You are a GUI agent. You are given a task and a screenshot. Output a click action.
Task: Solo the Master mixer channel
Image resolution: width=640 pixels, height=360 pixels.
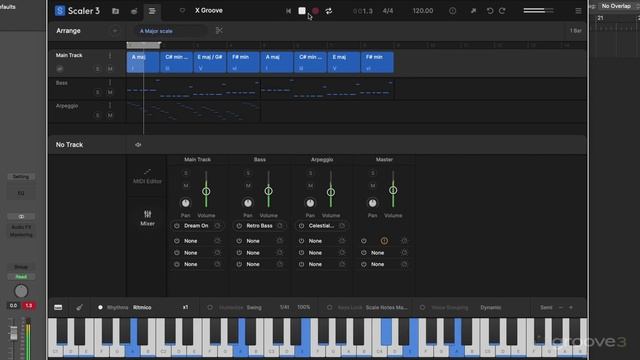(x=372, y=173)
